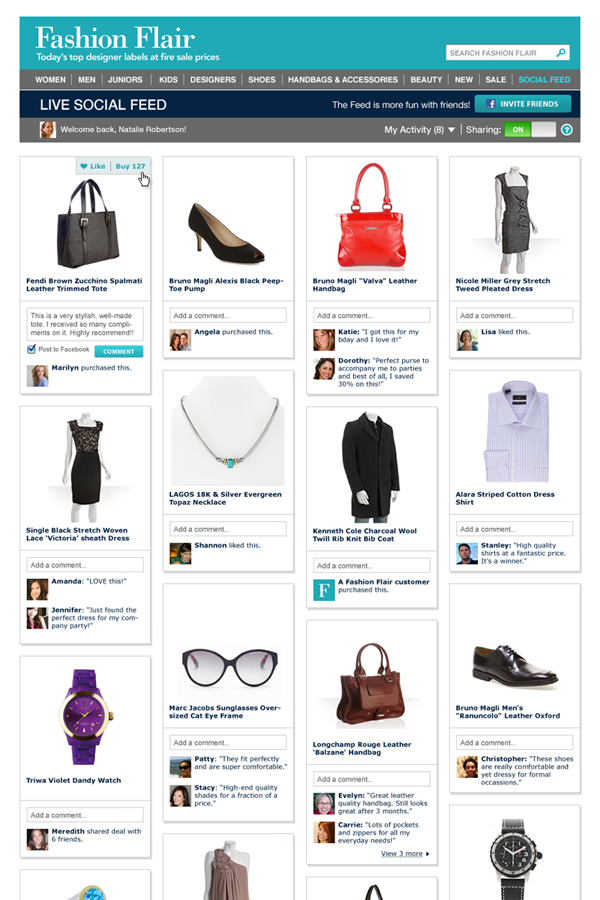
Task: Click Buy 127 on the Fendi tote
Action: (x=130, y=167)
